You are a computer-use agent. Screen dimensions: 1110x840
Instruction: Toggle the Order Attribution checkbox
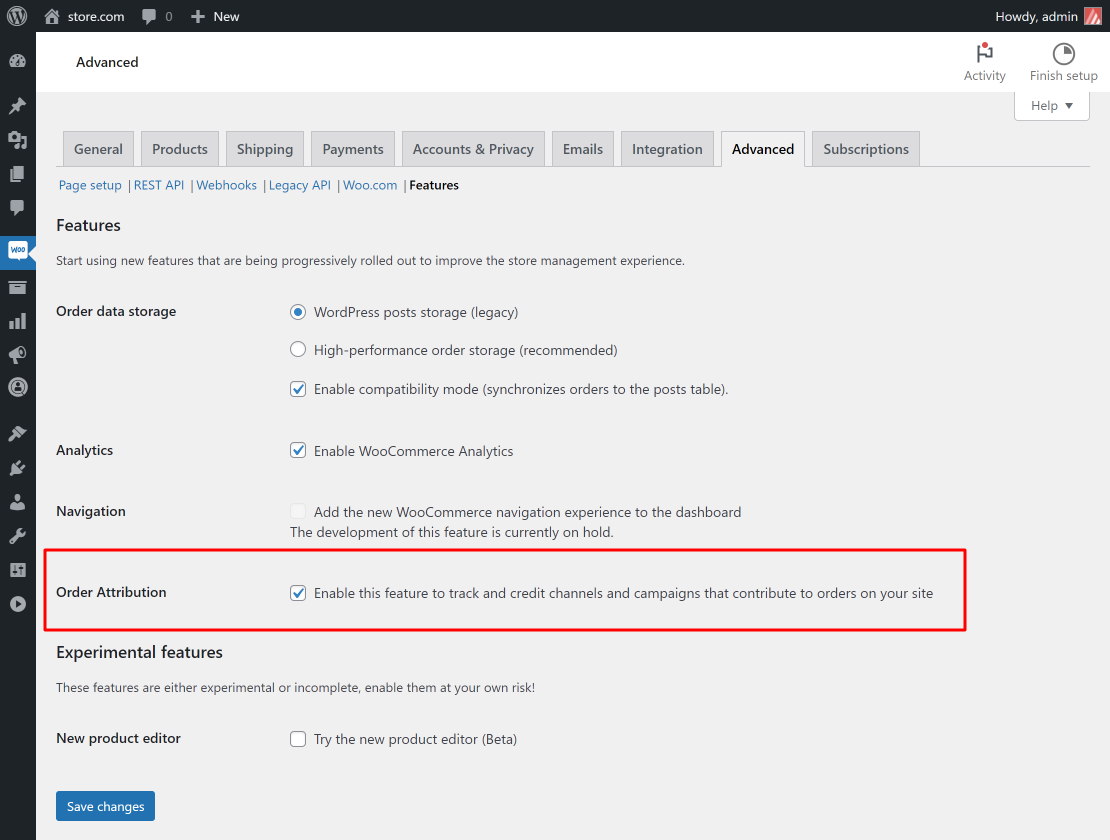tap(298, 593)
